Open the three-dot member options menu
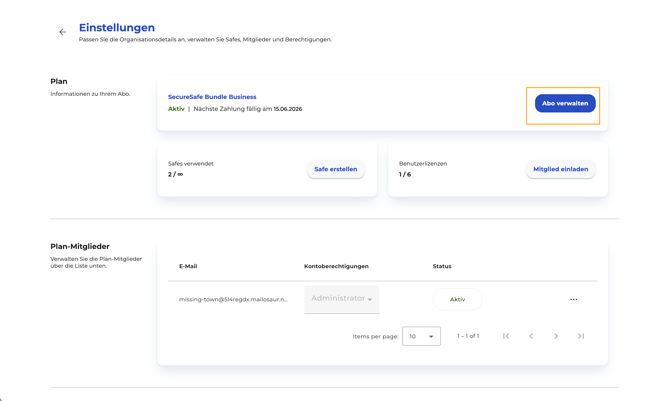This screenshot has width=670, height=401. tap(573, 300)
